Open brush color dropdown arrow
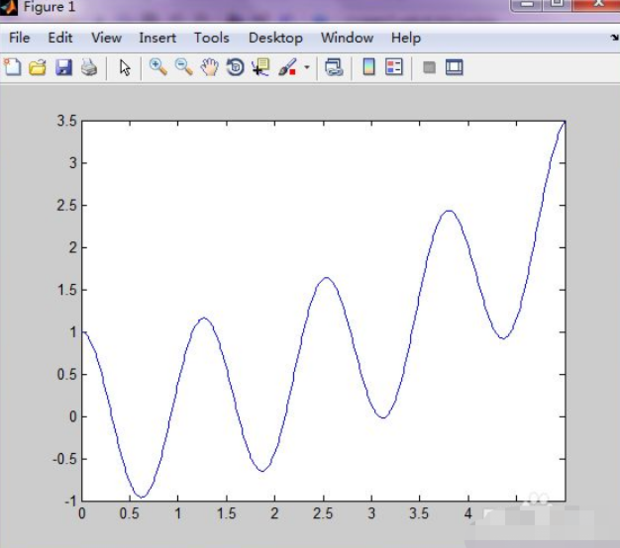 307,67
